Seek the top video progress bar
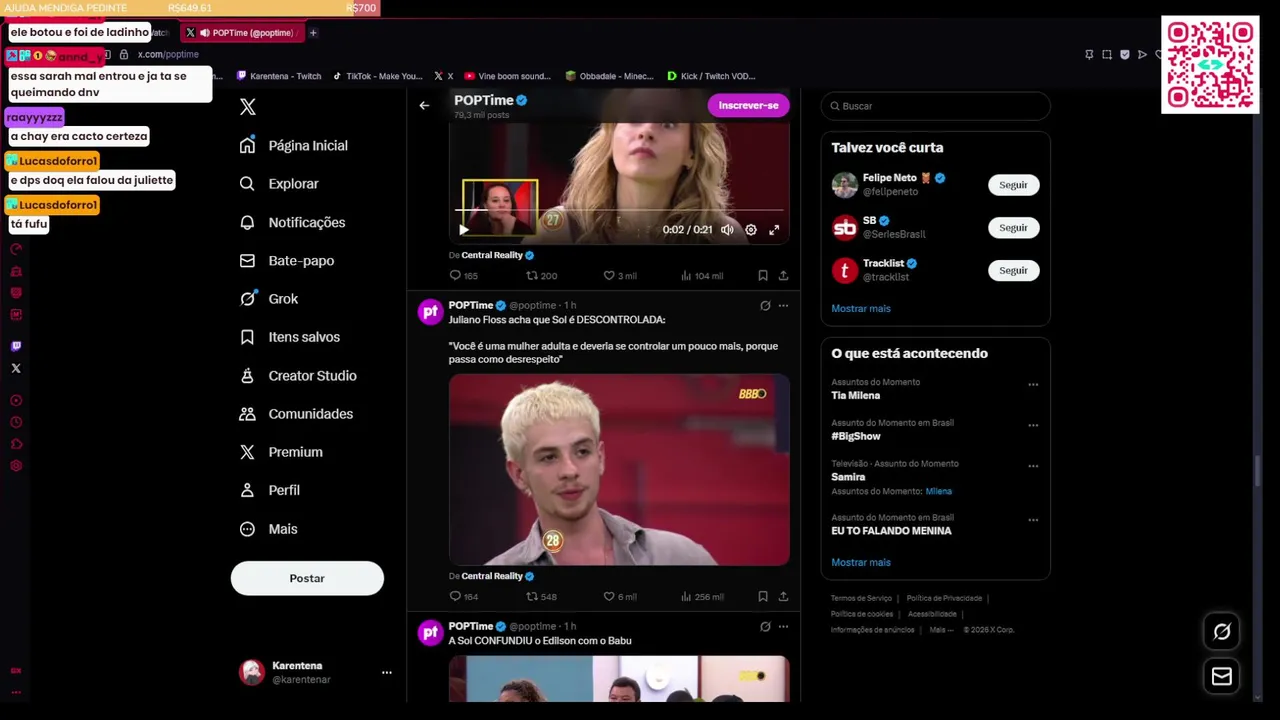Screen dimensions: 1280x720 (618, 211)
